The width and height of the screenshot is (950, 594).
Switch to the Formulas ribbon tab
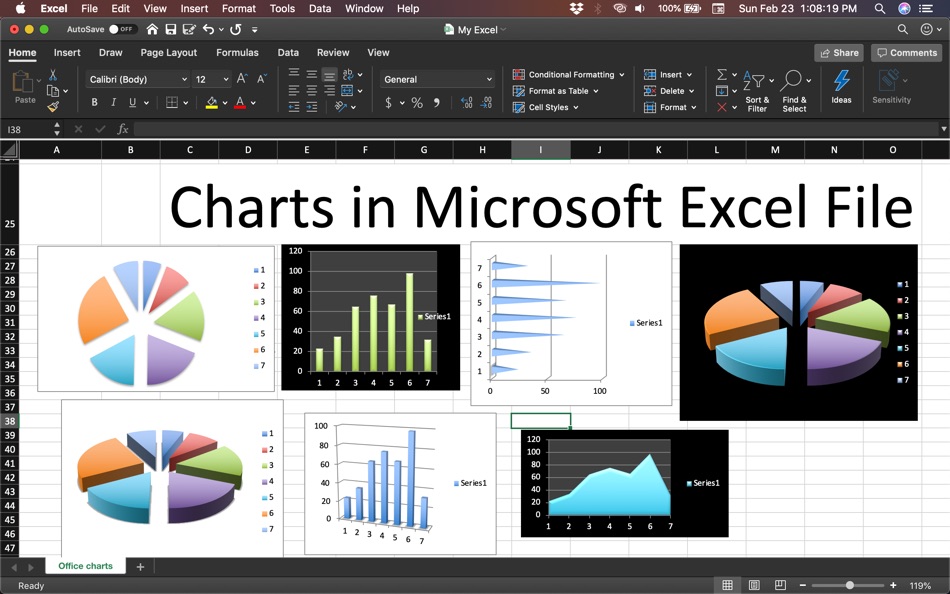237,53
